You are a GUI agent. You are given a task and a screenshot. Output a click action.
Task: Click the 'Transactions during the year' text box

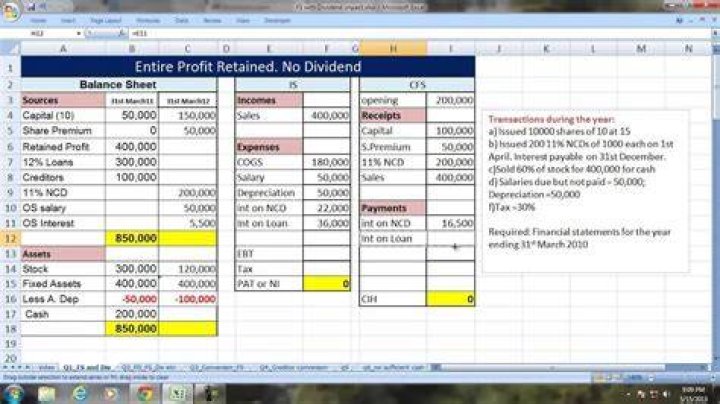click(585, 191)
